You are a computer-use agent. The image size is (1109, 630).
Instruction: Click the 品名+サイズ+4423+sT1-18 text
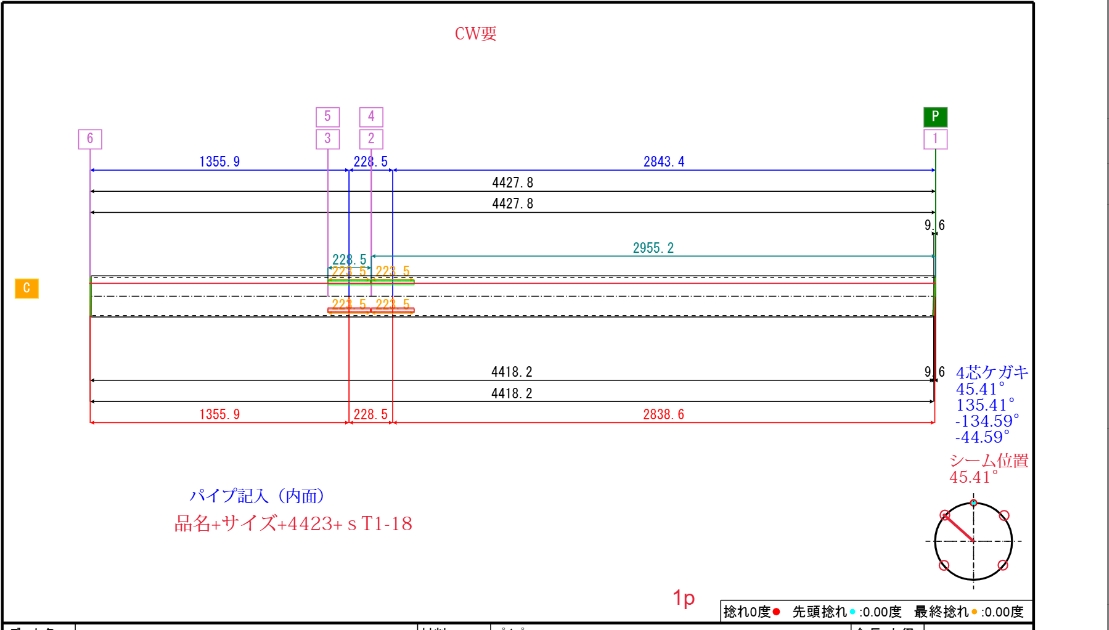(x=294, y=524)
